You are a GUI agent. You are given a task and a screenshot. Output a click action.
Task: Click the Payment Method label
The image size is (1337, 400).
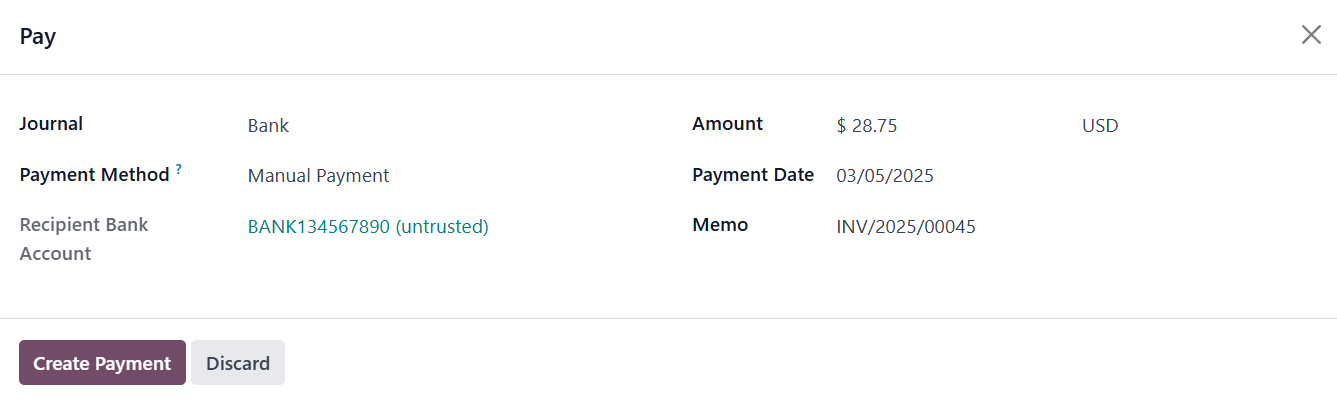point(94,175)
